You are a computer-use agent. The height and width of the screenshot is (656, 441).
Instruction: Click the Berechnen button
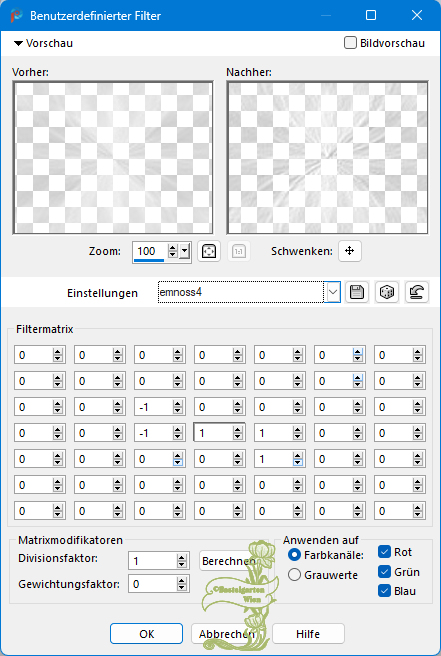228,561
